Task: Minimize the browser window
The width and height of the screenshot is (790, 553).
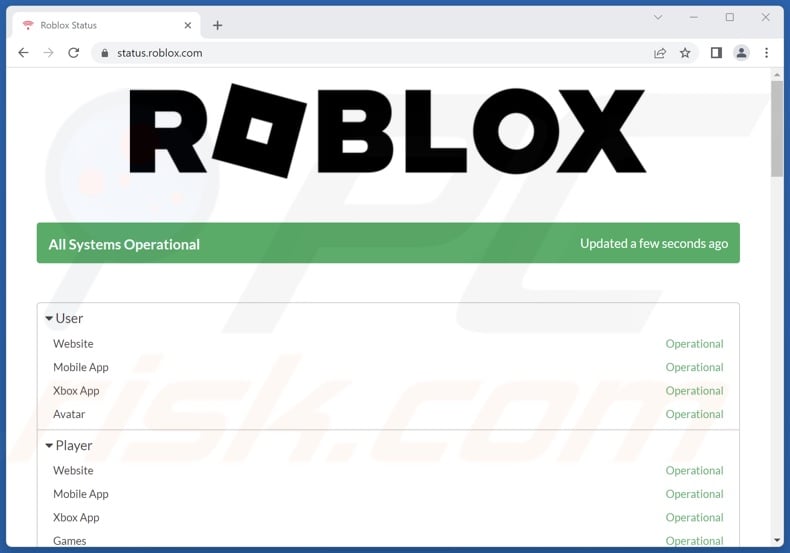Action: click(694, 17)
